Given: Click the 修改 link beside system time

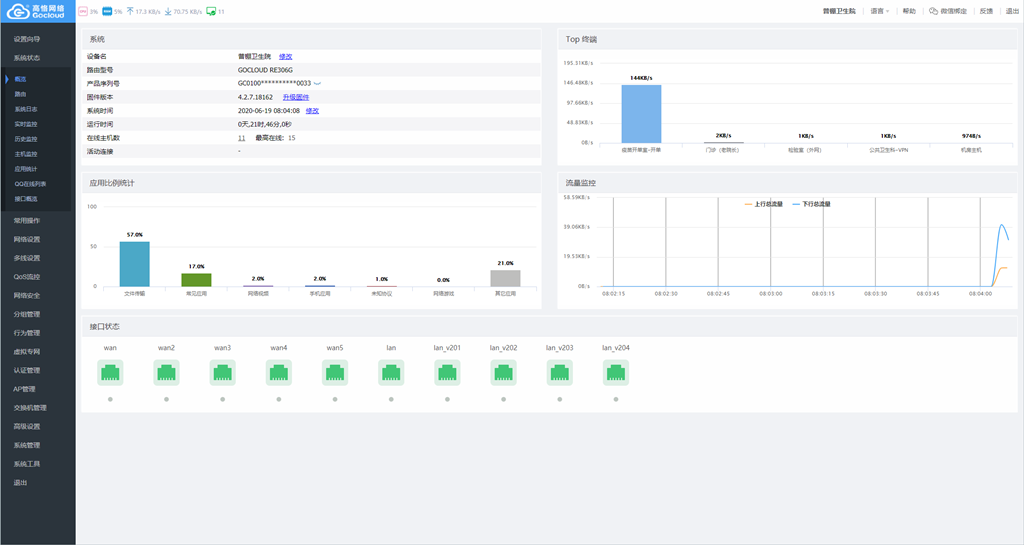Looking at the screenshot, I should 312,111.
